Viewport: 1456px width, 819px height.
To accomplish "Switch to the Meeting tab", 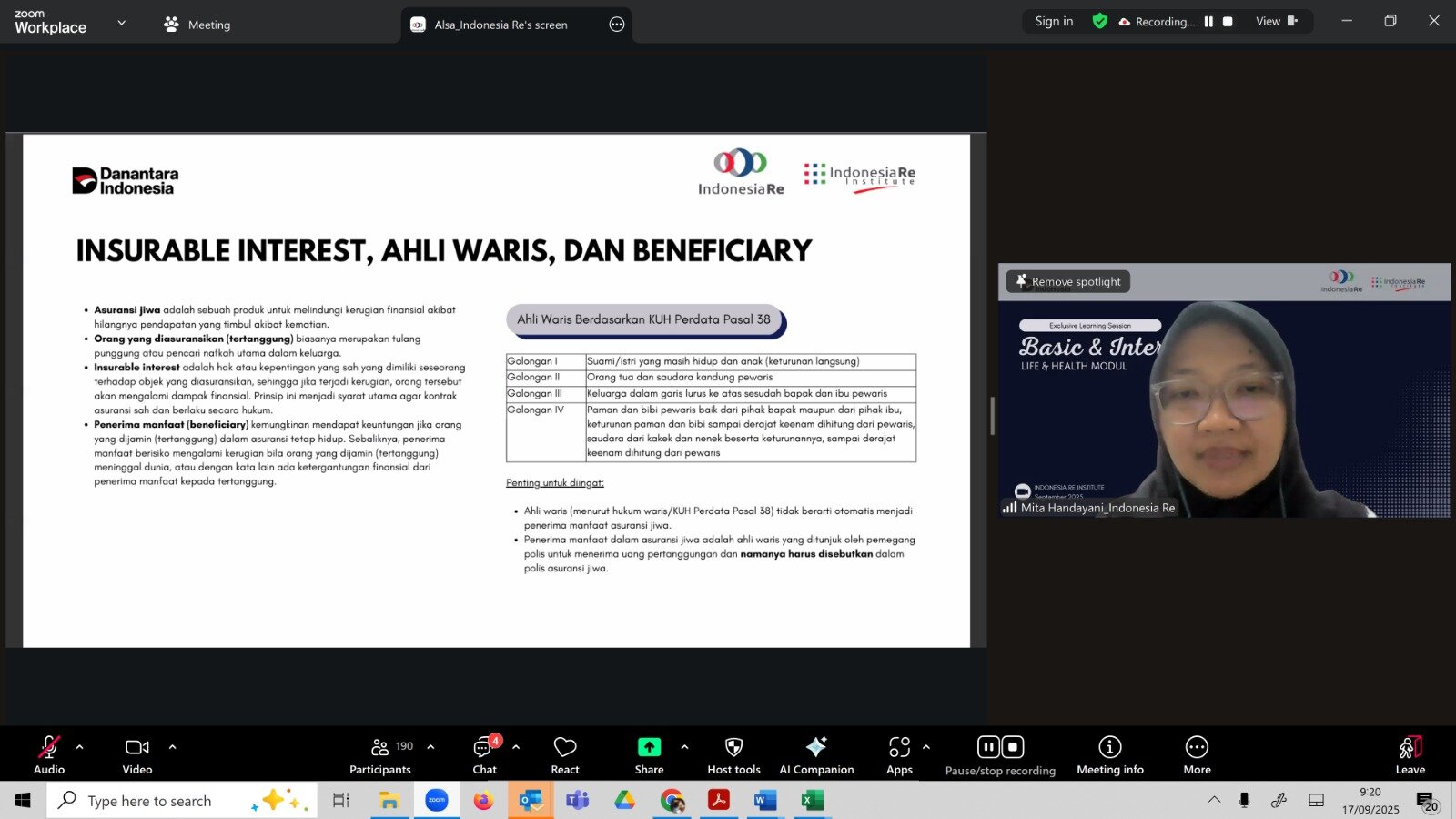I will (197, 25).
